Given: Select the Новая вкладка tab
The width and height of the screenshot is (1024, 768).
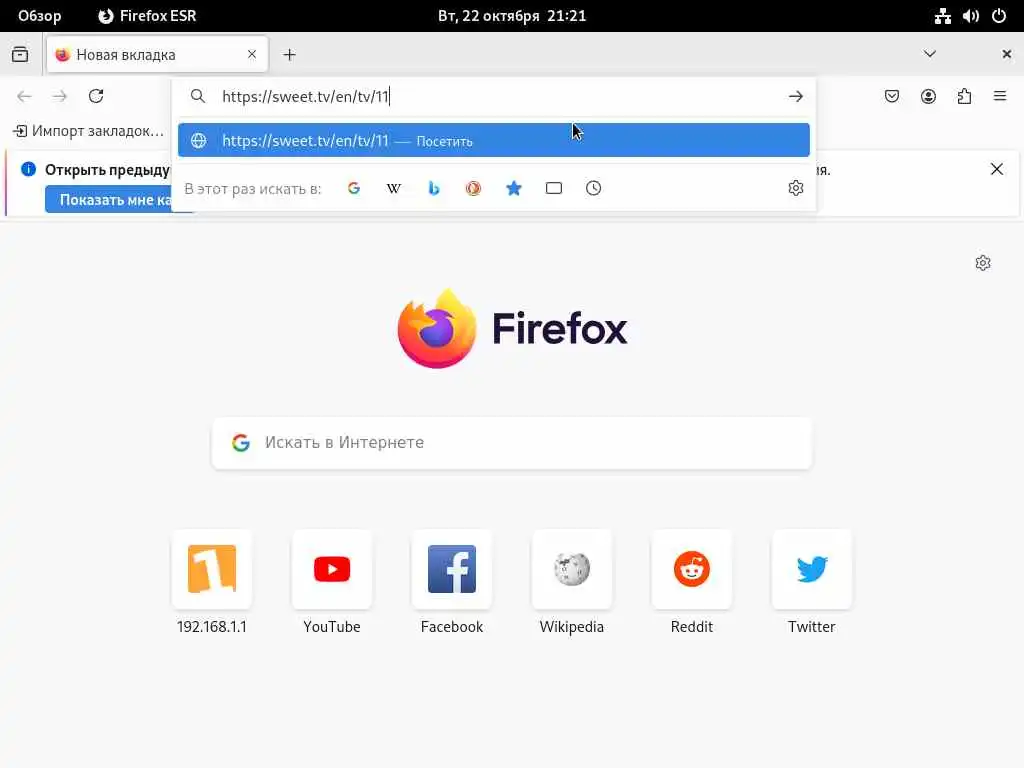Looking at the screenshot, I should [157, 55].
